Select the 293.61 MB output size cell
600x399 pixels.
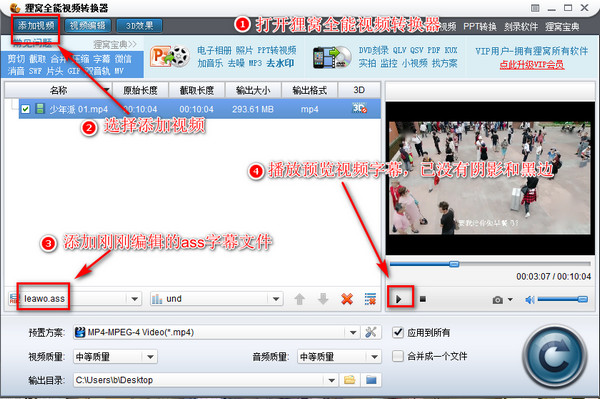click(253, 109)
